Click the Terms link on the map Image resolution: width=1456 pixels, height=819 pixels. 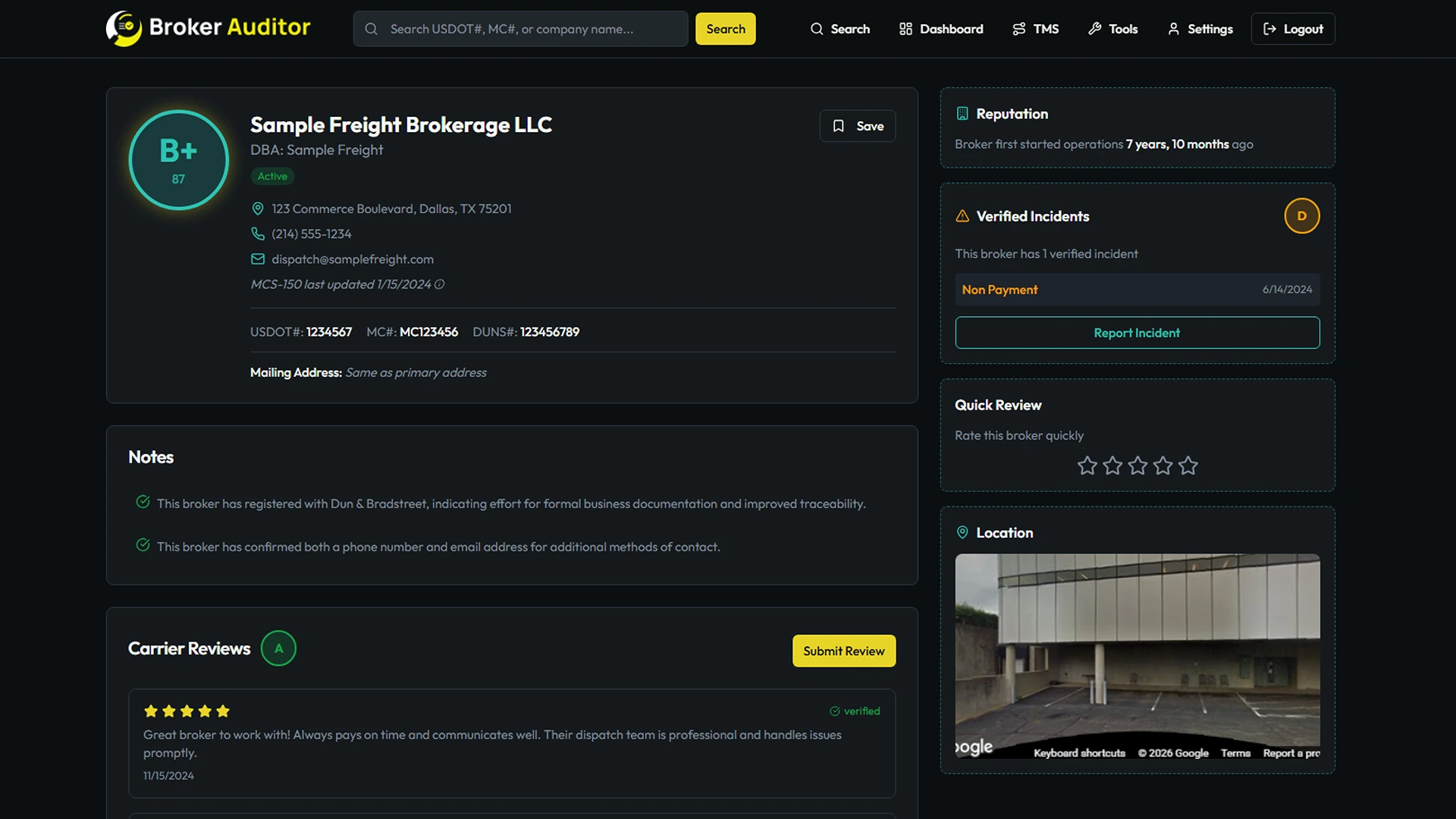[x=1235, y=753]
